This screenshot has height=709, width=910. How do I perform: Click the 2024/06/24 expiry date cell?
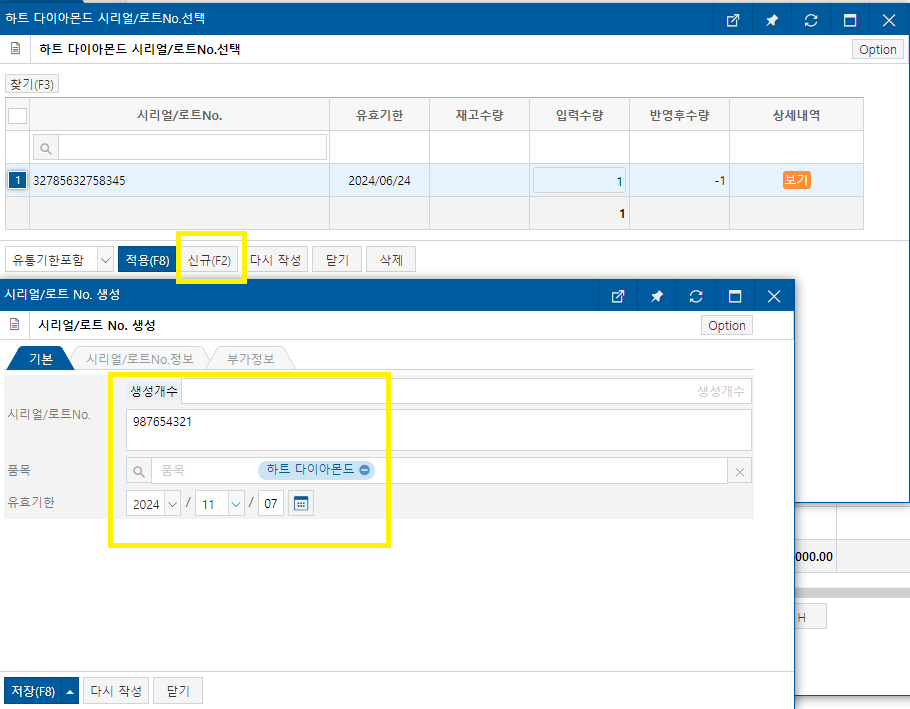(380, 180)
